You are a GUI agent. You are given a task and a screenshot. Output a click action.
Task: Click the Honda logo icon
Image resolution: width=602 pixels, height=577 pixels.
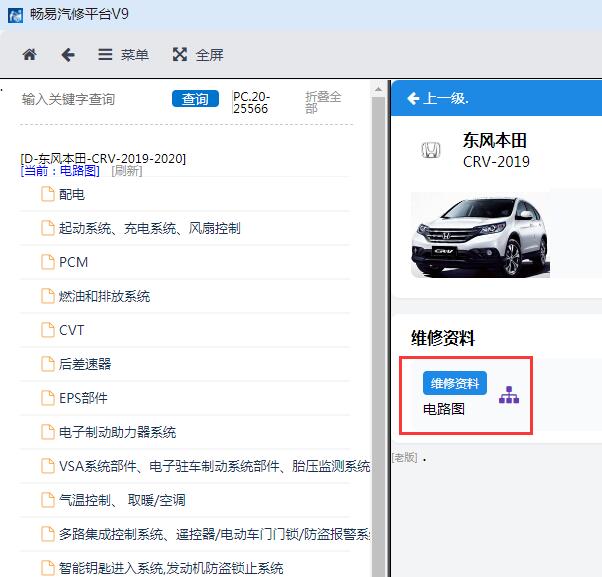tap(431, 150)
